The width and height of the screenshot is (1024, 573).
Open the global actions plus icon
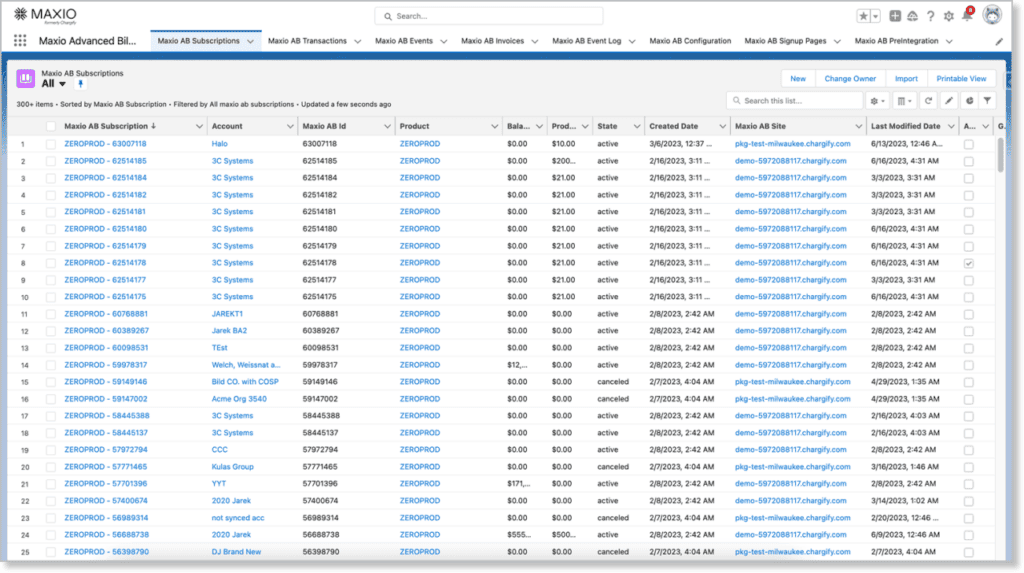895,16
